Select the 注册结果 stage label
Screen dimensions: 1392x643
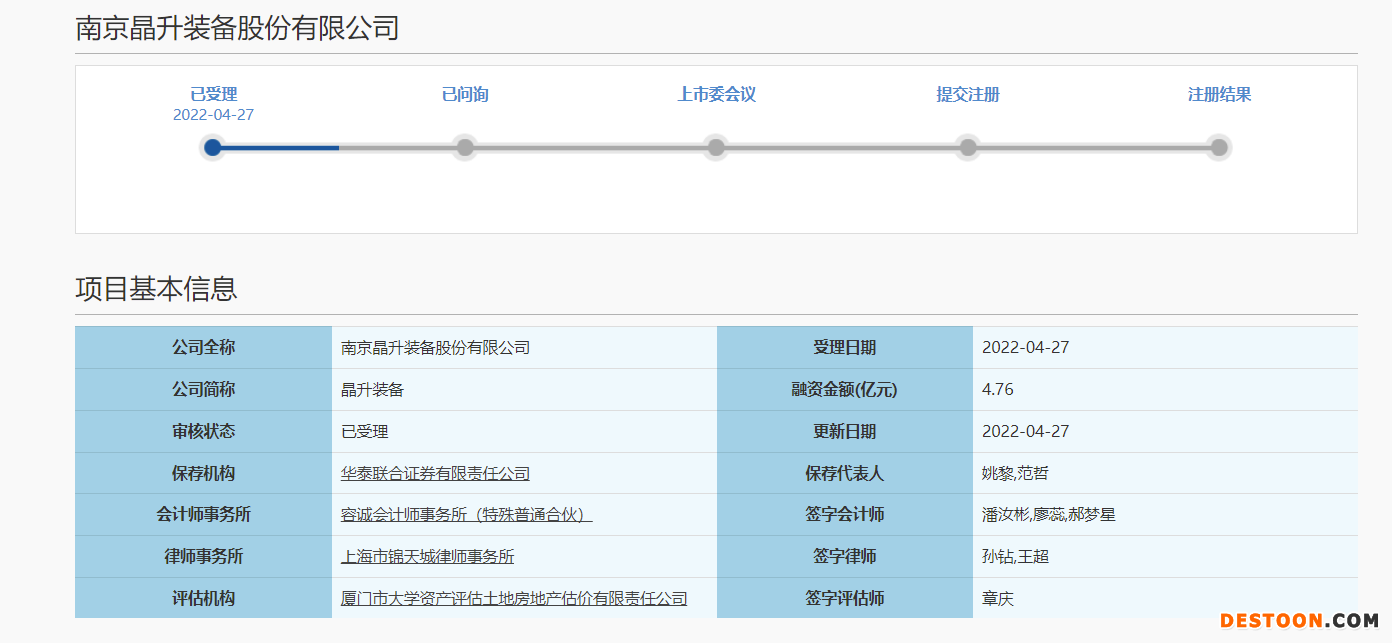(1219, 95)
